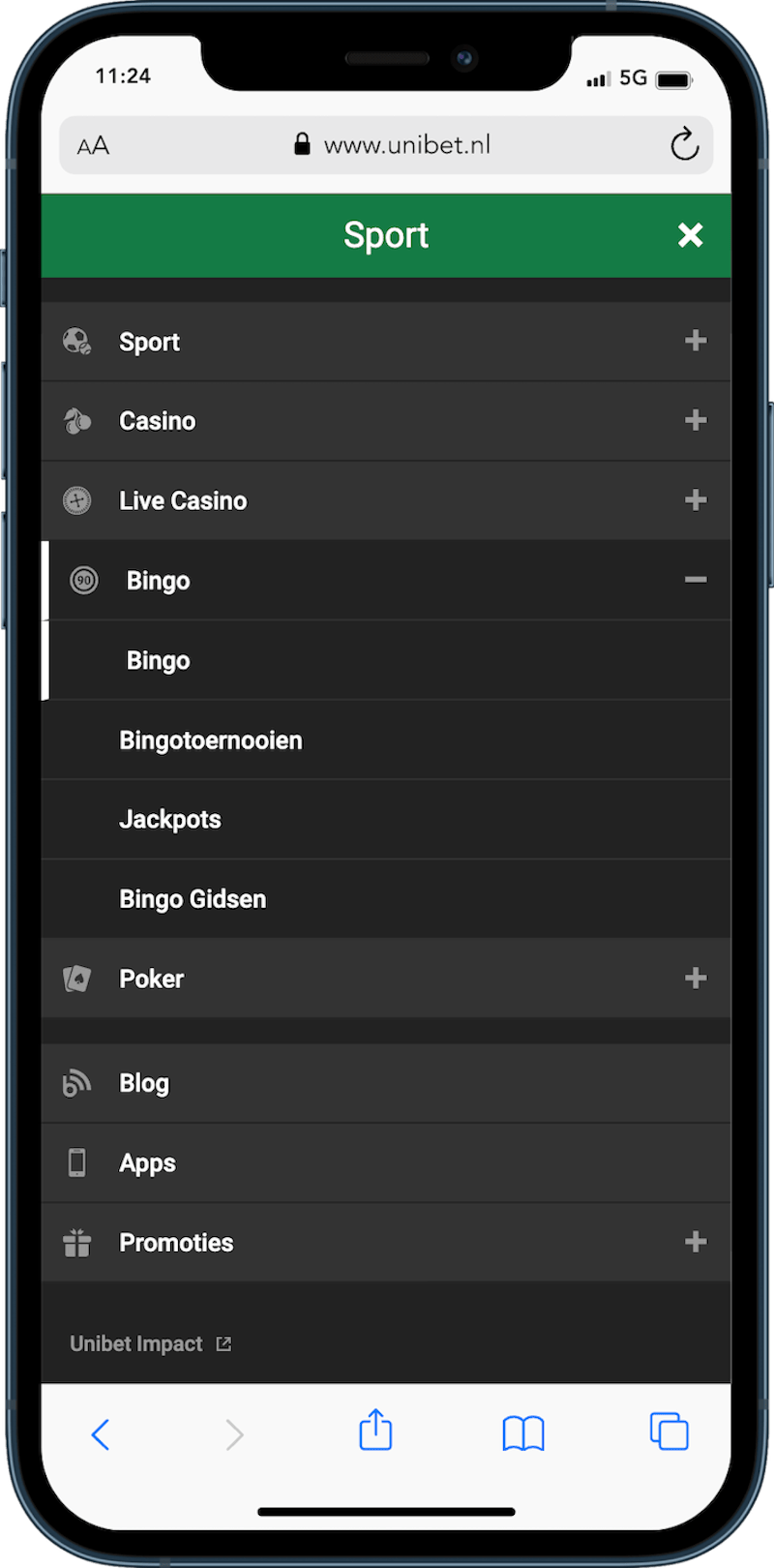Screen dimensions: 774x1568
Task: Expand the Casino section plus
Action: 696,420
